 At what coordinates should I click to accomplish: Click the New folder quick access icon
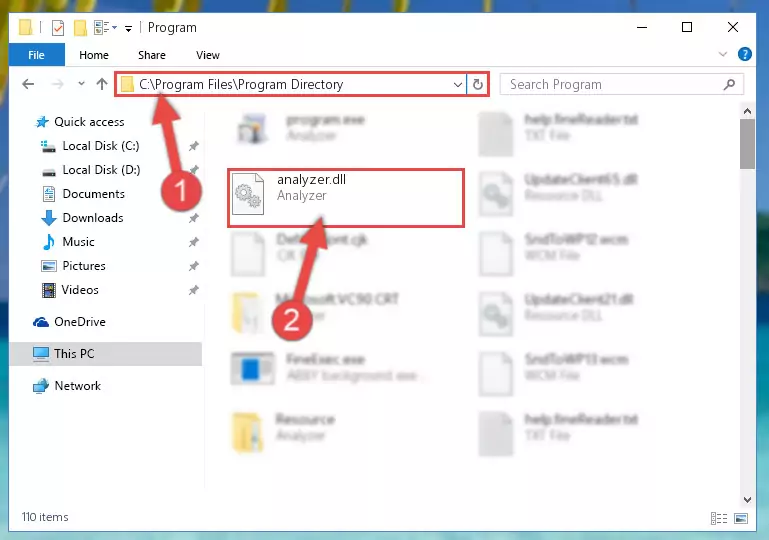point(80,27)
